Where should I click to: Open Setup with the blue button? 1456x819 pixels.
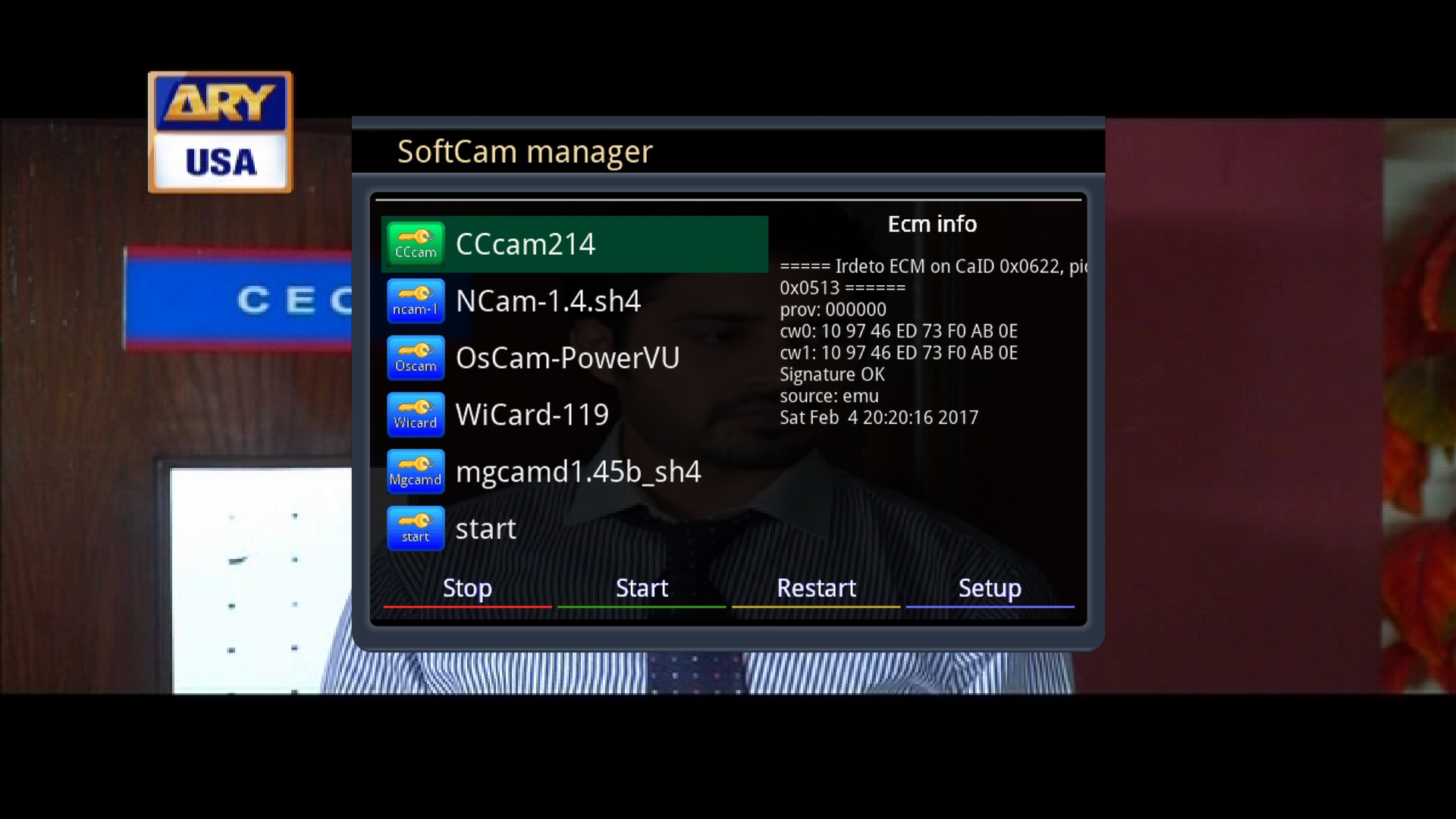pos(990,588)
